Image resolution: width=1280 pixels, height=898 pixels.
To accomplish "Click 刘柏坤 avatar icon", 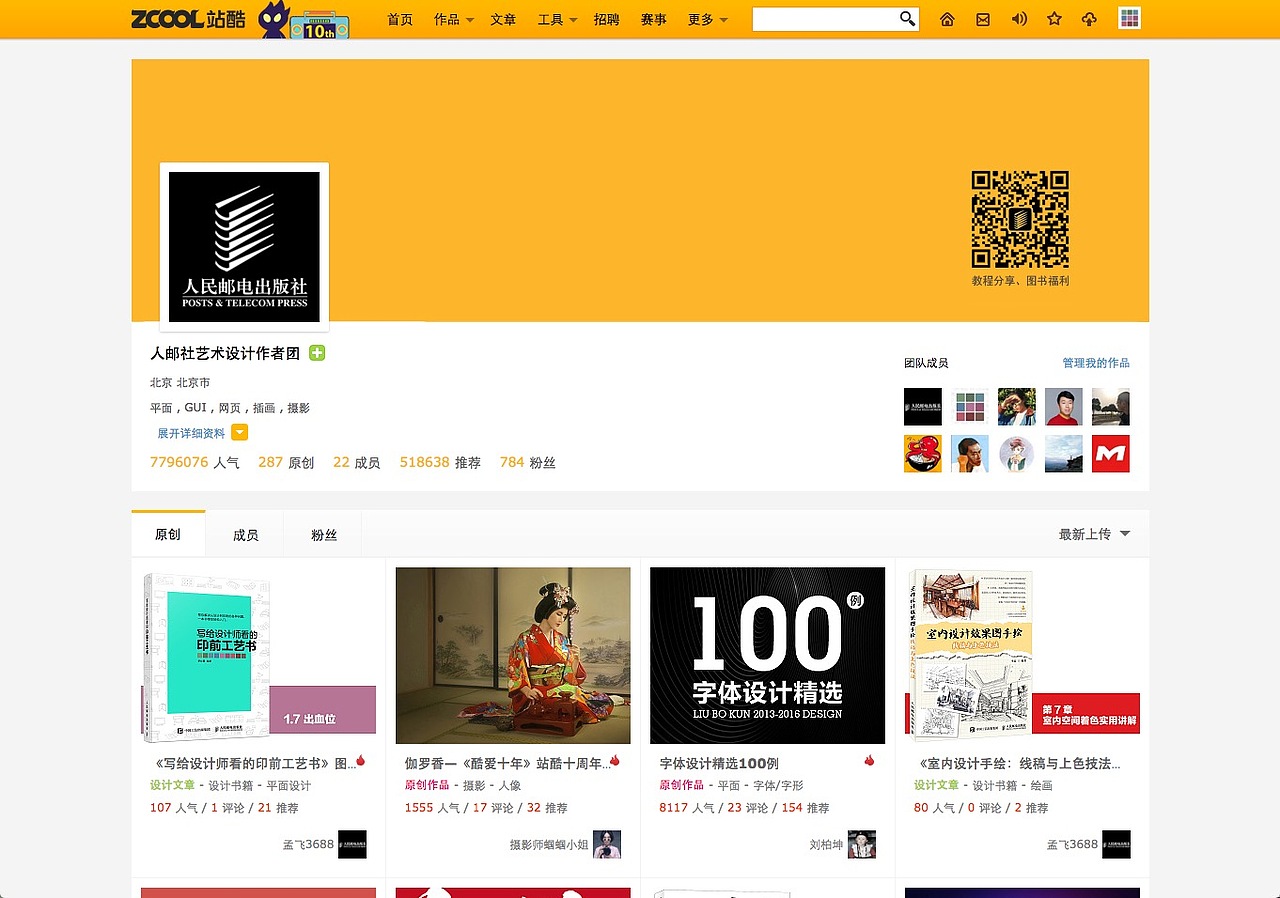I will coord(862,844).
